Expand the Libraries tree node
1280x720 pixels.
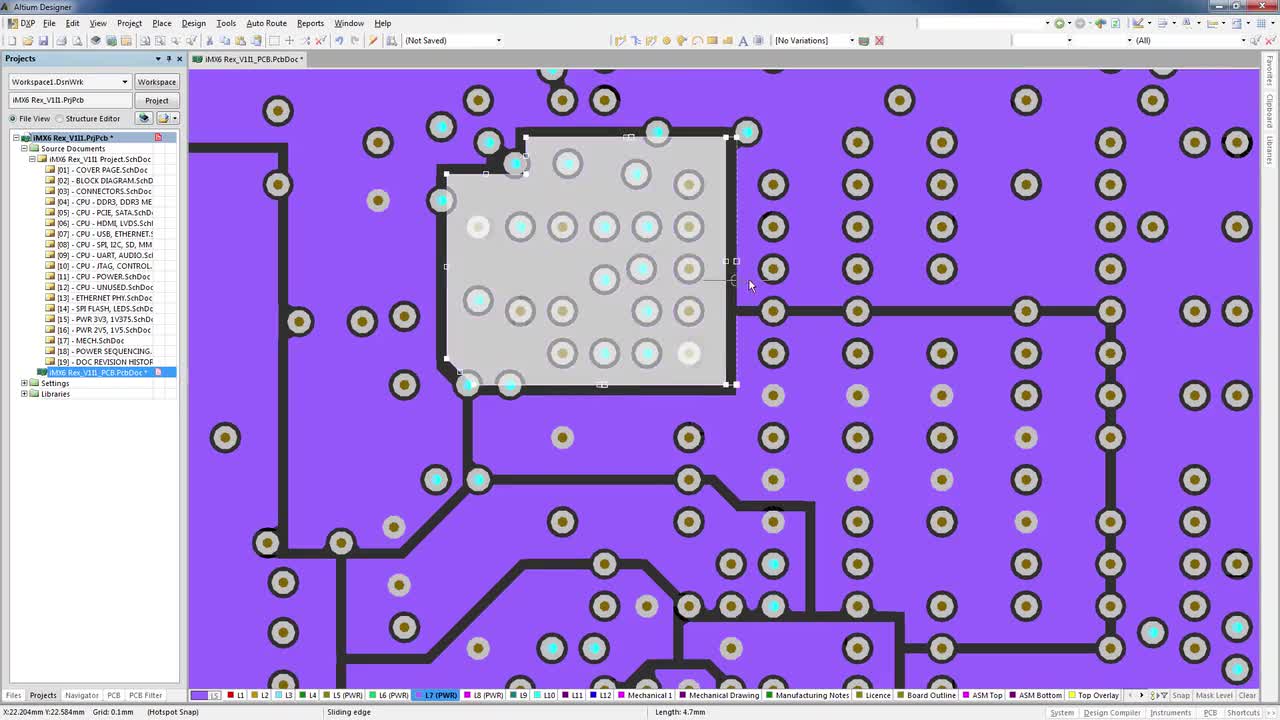pos(23,394)
